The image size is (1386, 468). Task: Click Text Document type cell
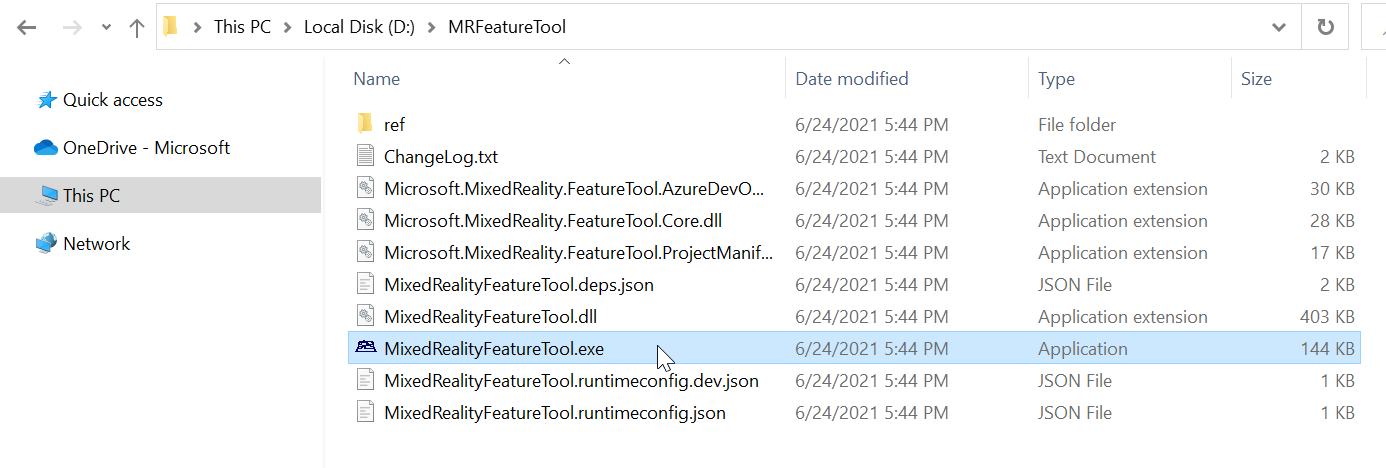tap(1097, 157)
